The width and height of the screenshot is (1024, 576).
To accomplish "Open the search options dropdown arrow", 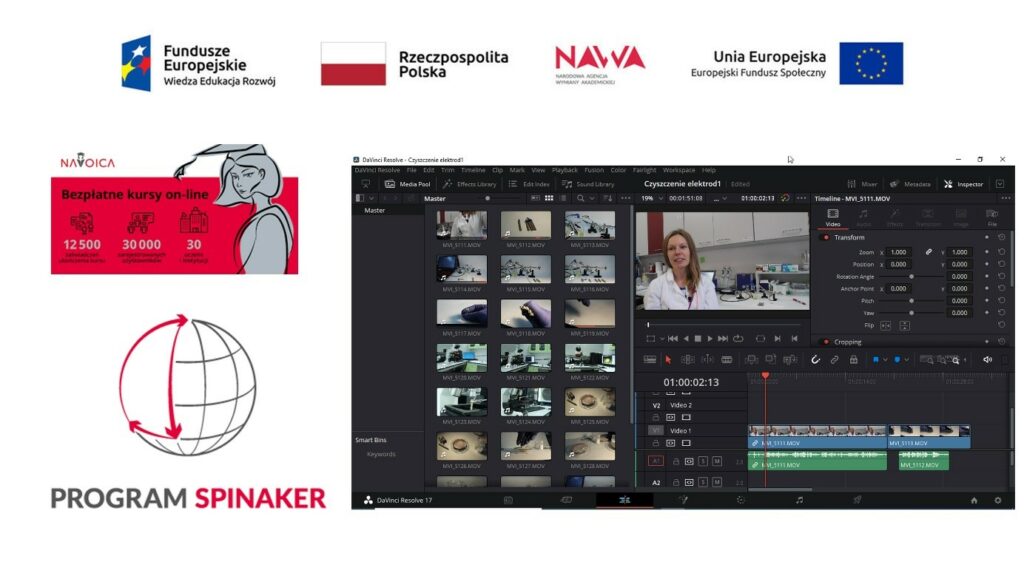I will (592, 199).
